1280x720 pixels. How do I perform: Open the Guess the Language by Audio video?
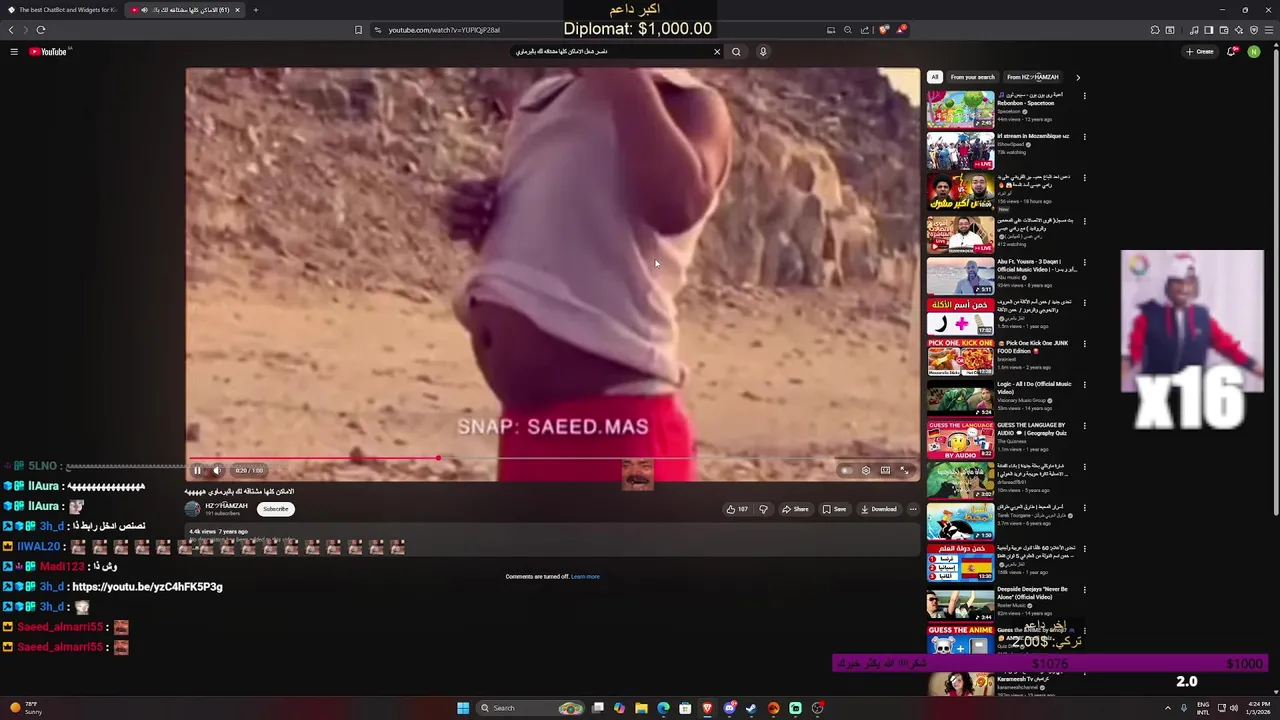[960, 439]
